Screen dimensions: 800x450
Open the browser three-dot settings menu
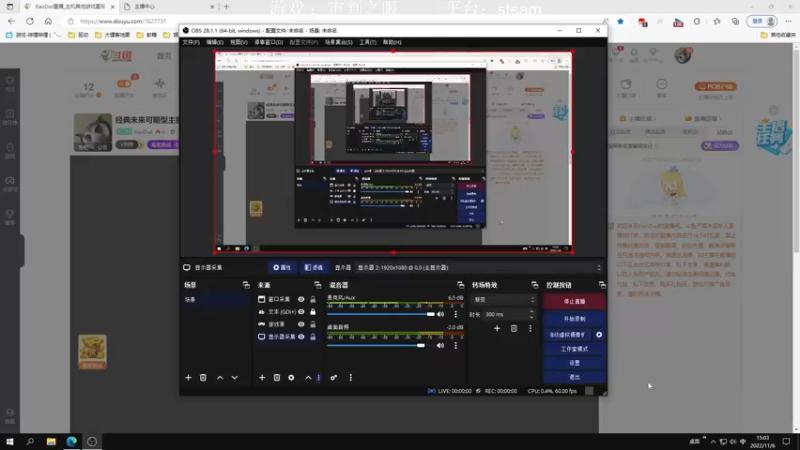tap(788, 21)
